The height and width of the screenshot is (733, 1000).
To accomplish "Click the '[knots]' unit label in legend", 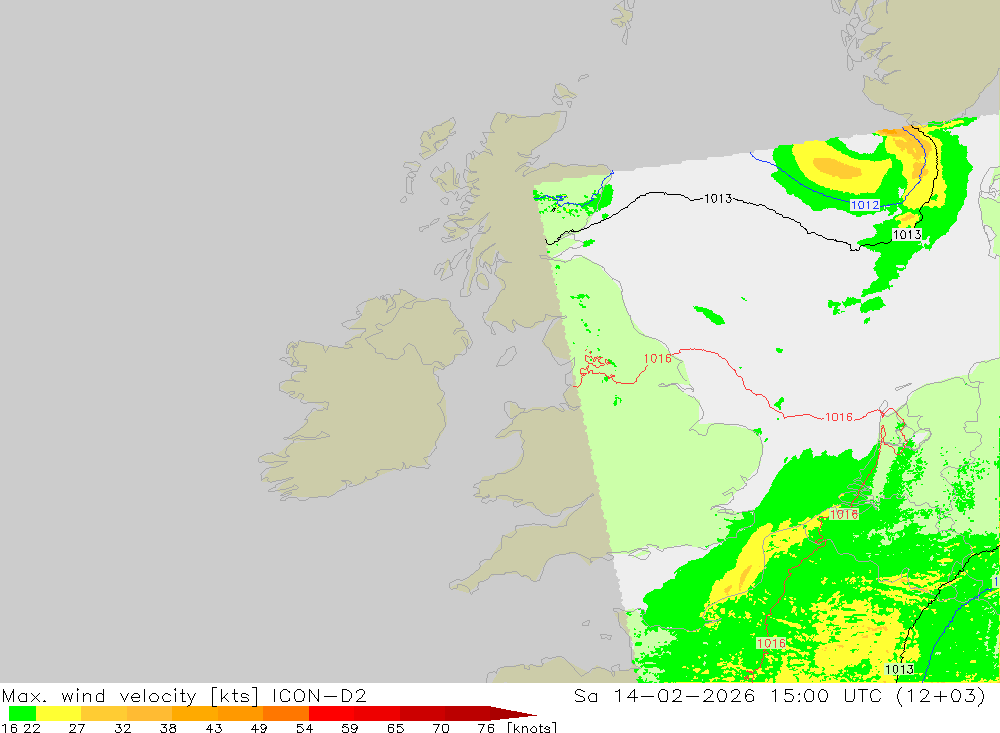I will click(x=532, y=727).
